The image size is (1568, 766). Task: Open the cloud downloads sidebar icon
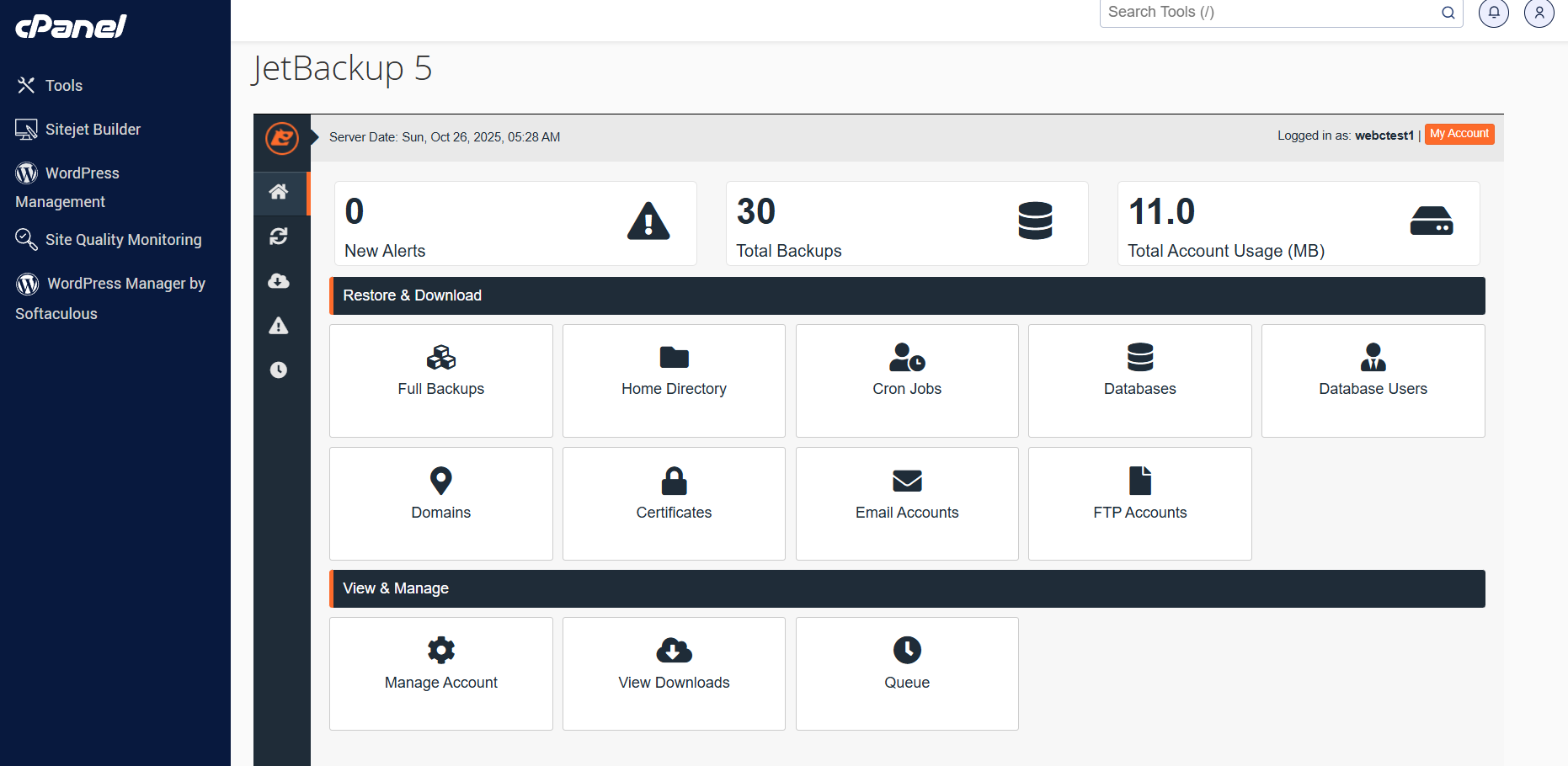click(x=279, y=281)
